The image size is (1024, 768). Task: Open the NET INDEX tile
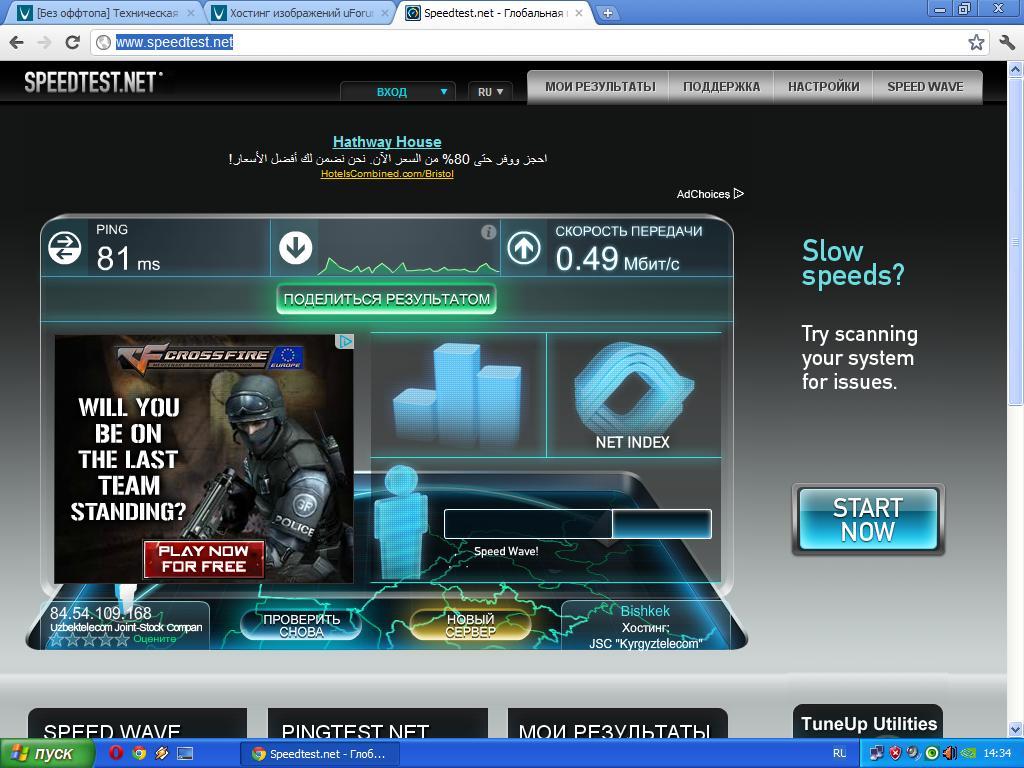[x=633, y=394]
